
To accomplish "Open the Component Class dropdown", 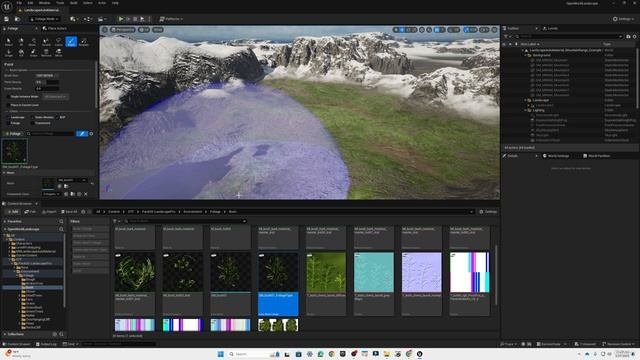I will coord(51,194).
